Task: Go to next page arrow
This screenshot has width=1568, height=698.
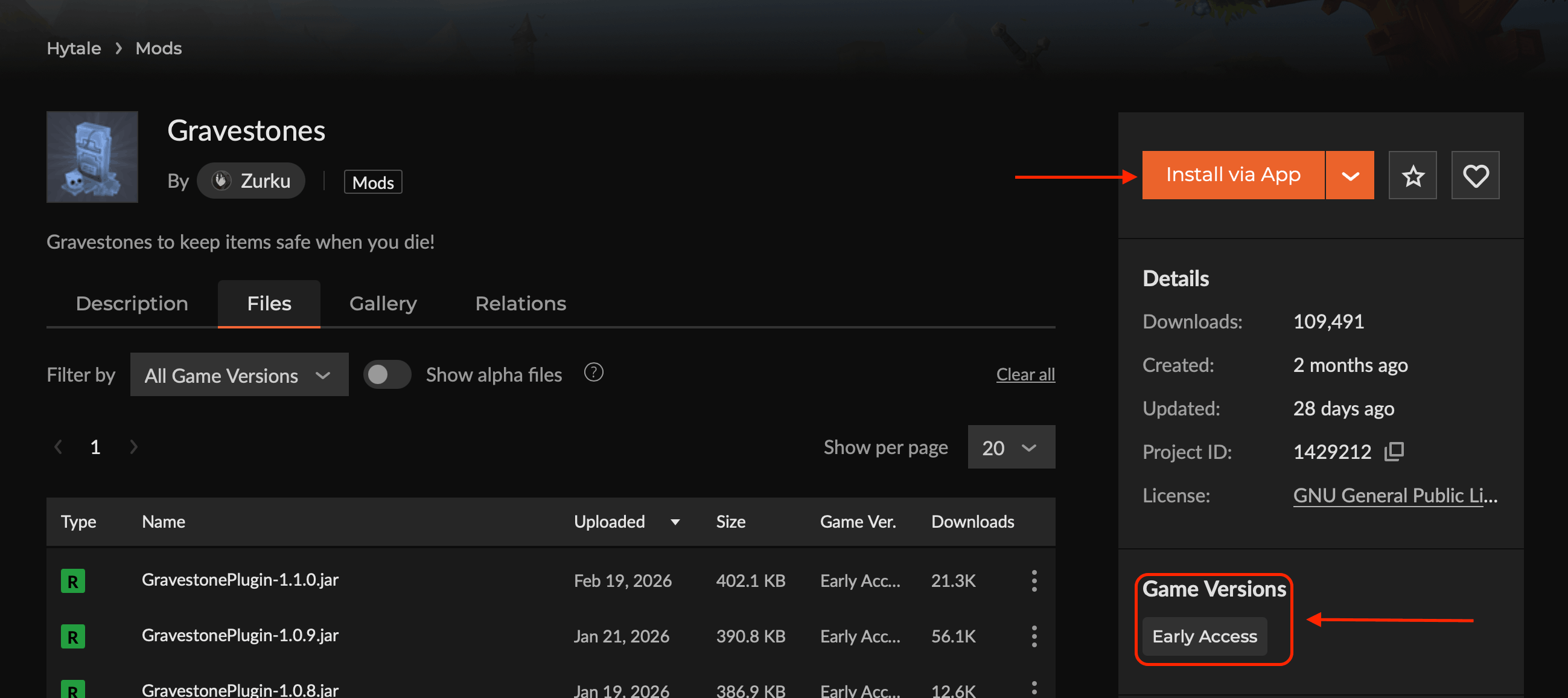Action: tap(134, 447)
